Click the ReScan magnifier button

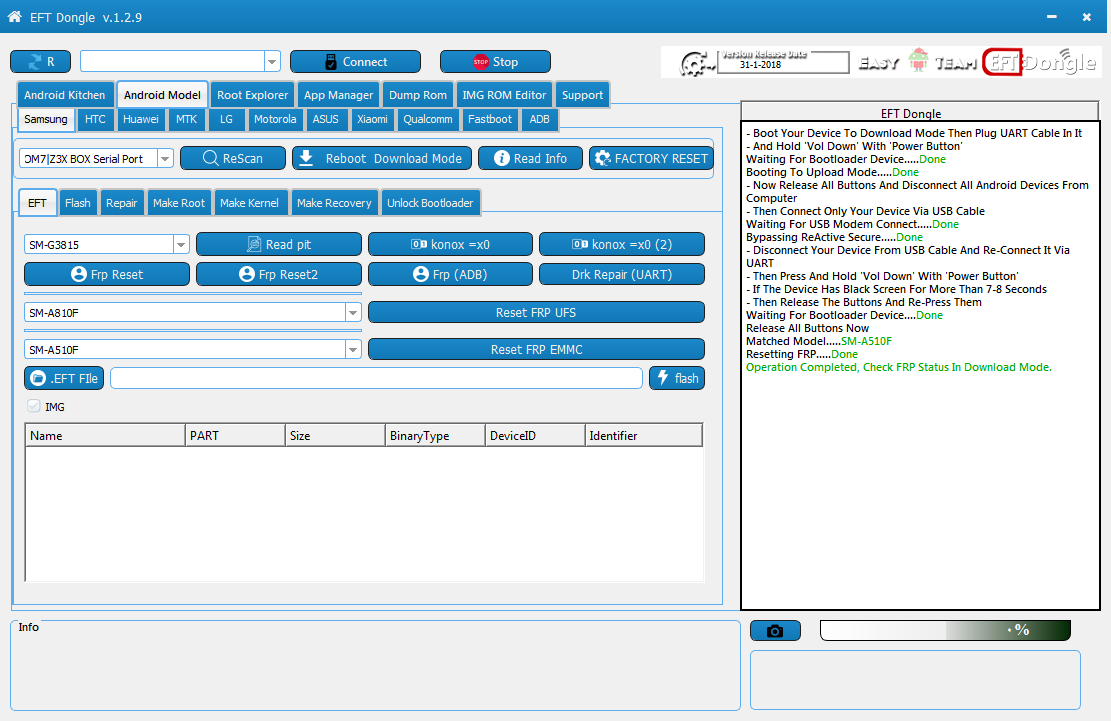(233, 159)
